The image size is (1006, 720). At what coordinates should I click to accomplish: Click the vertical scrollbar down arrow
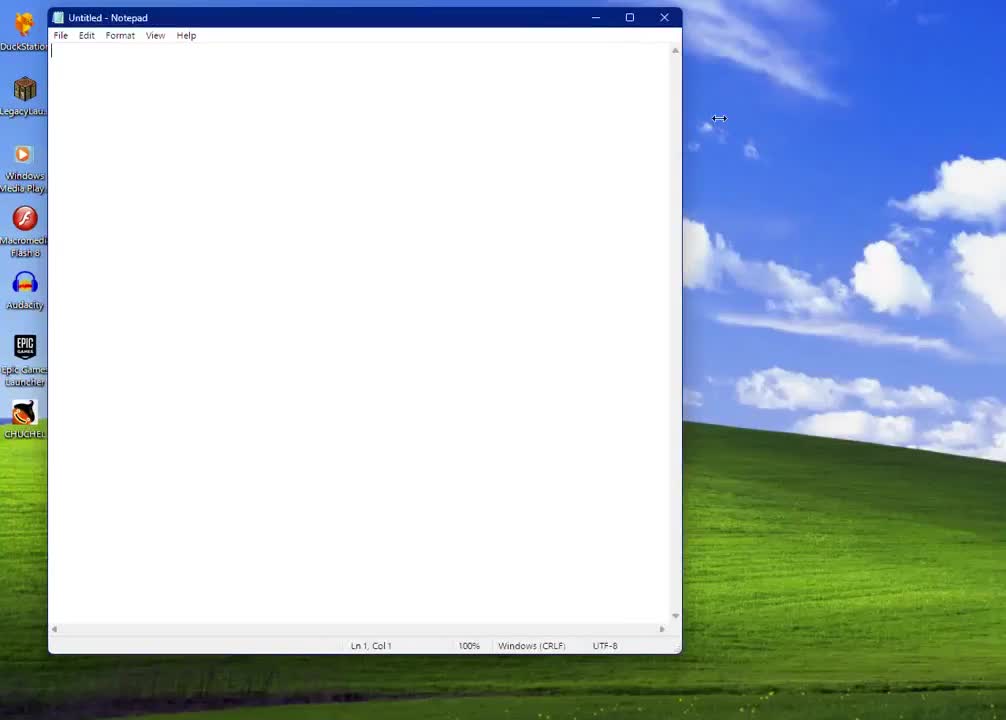pyautogui.click(x=675, y=616)
